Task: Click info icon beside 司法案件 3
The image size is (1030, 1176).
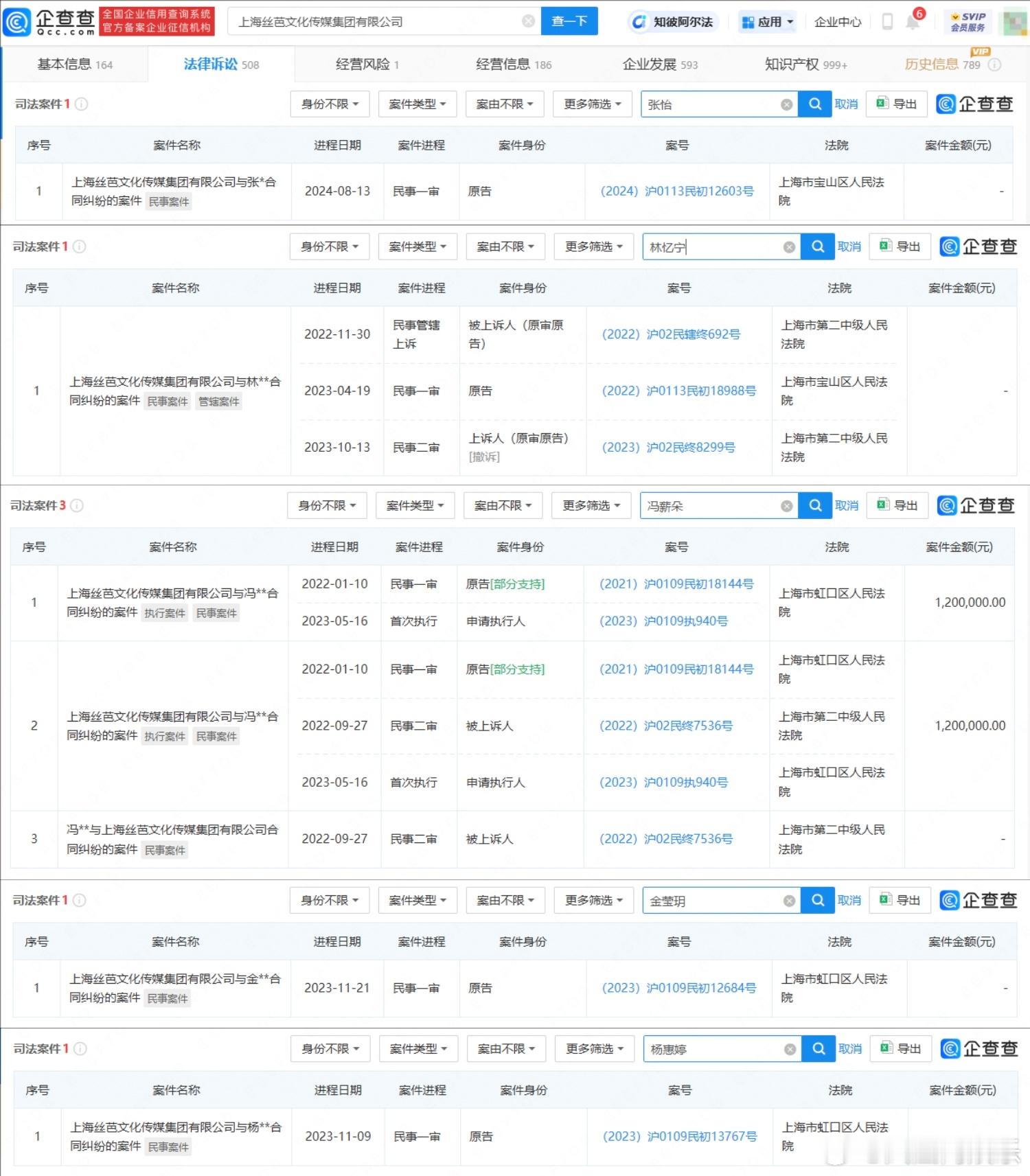Action: pos(77,505)
